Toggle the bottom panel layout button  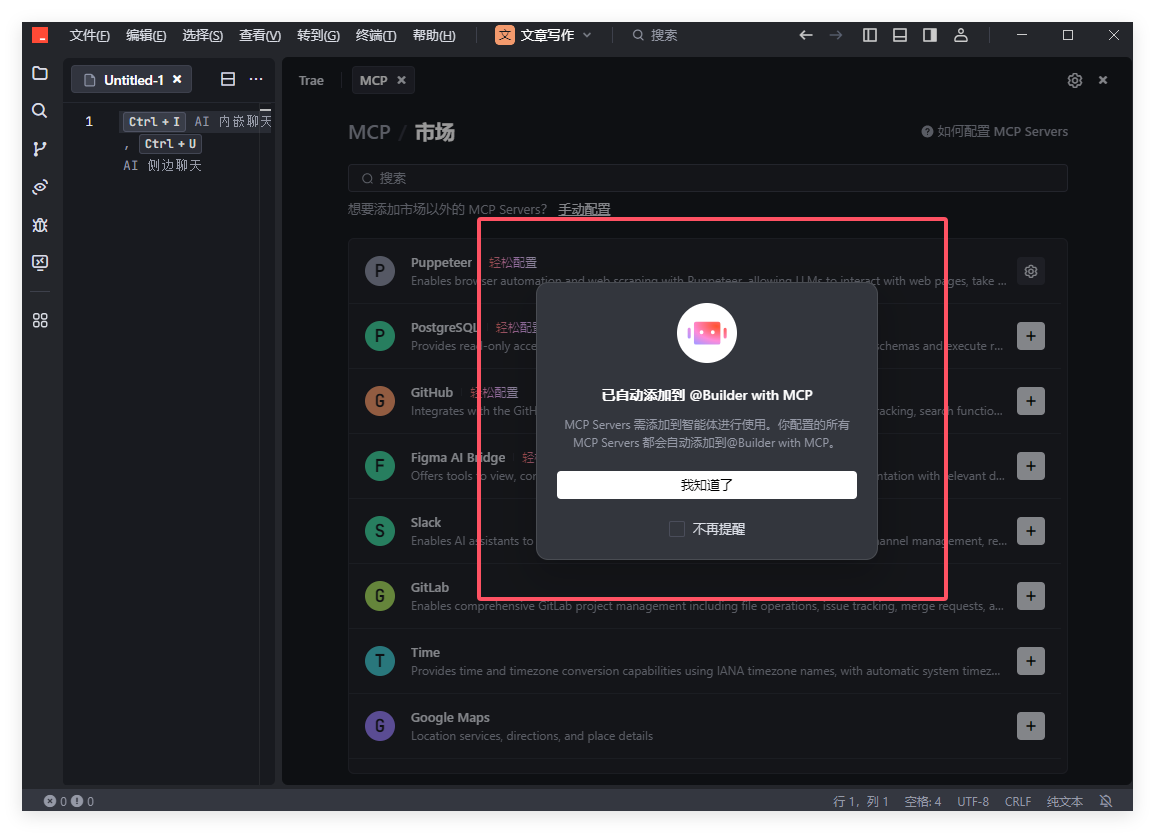pos(900,35)
